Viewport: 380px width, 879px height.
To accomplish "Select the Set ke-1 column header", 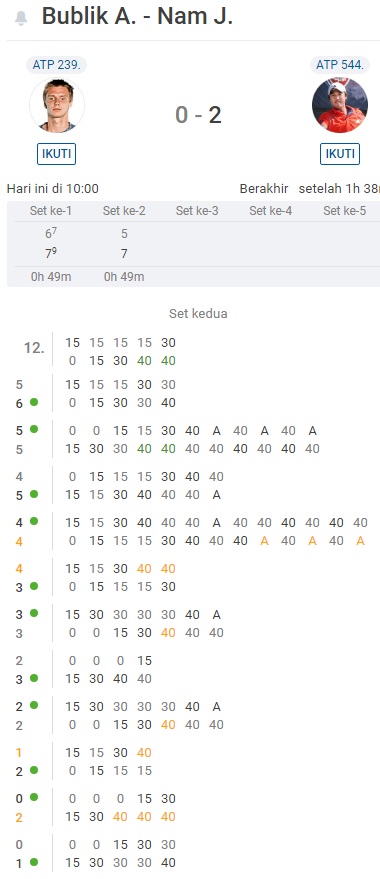I will click(x=51, y=211).
